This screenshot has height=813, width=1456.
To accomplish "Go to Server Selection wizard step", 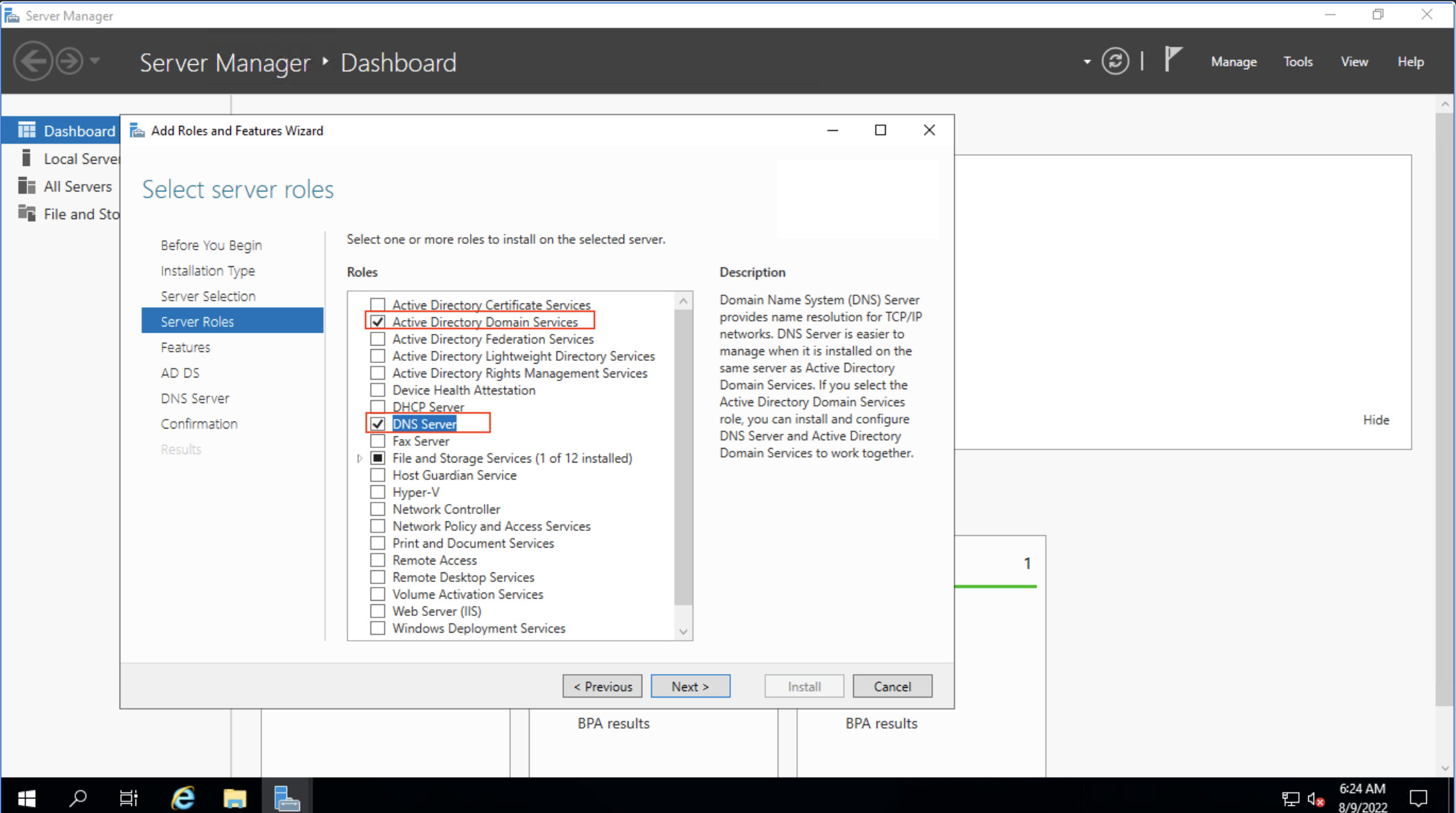I will [x=207, y=296].
